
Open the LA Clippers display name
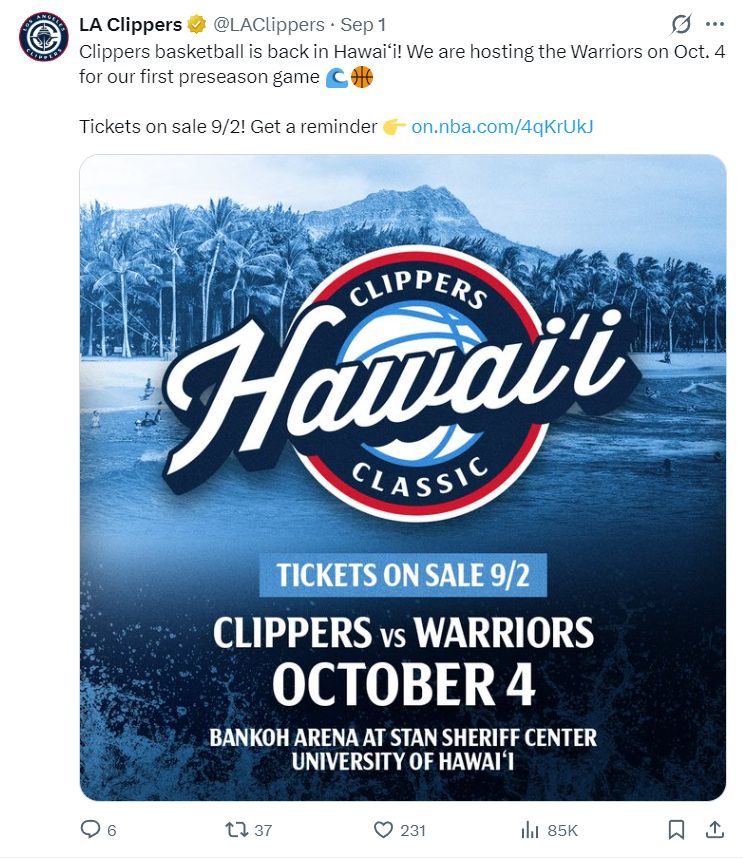pos(131,25)
